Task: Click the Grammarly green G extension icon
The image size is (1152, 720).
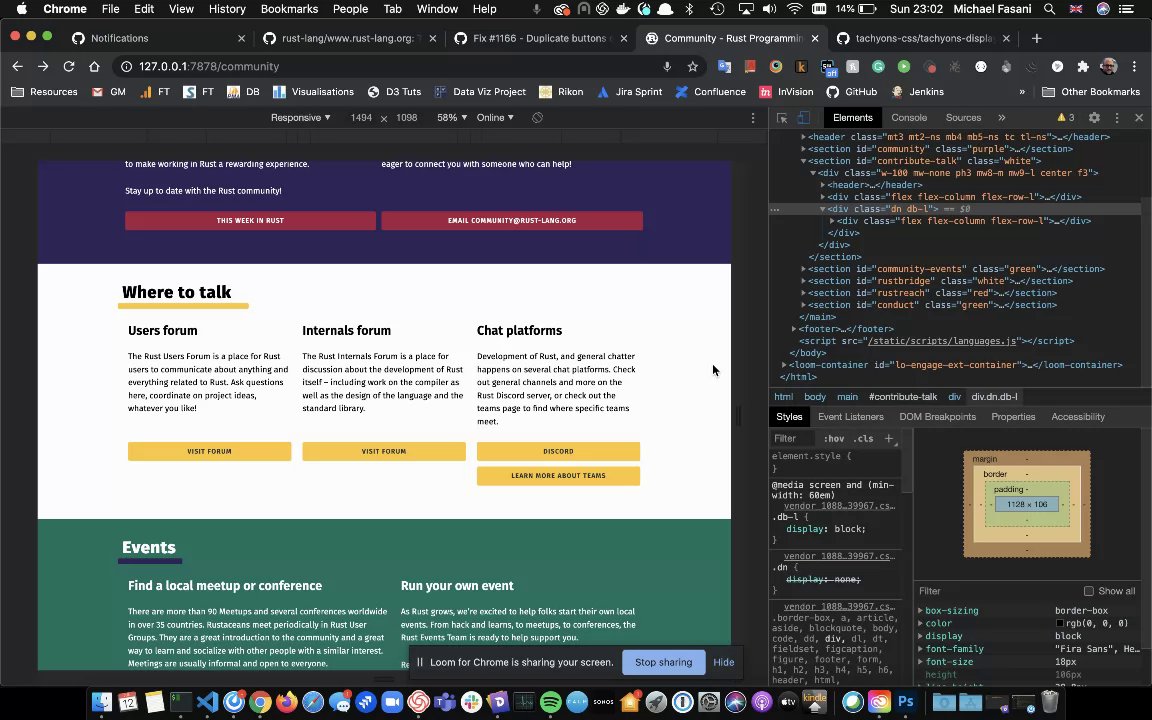Action: (x=878, y=66)
